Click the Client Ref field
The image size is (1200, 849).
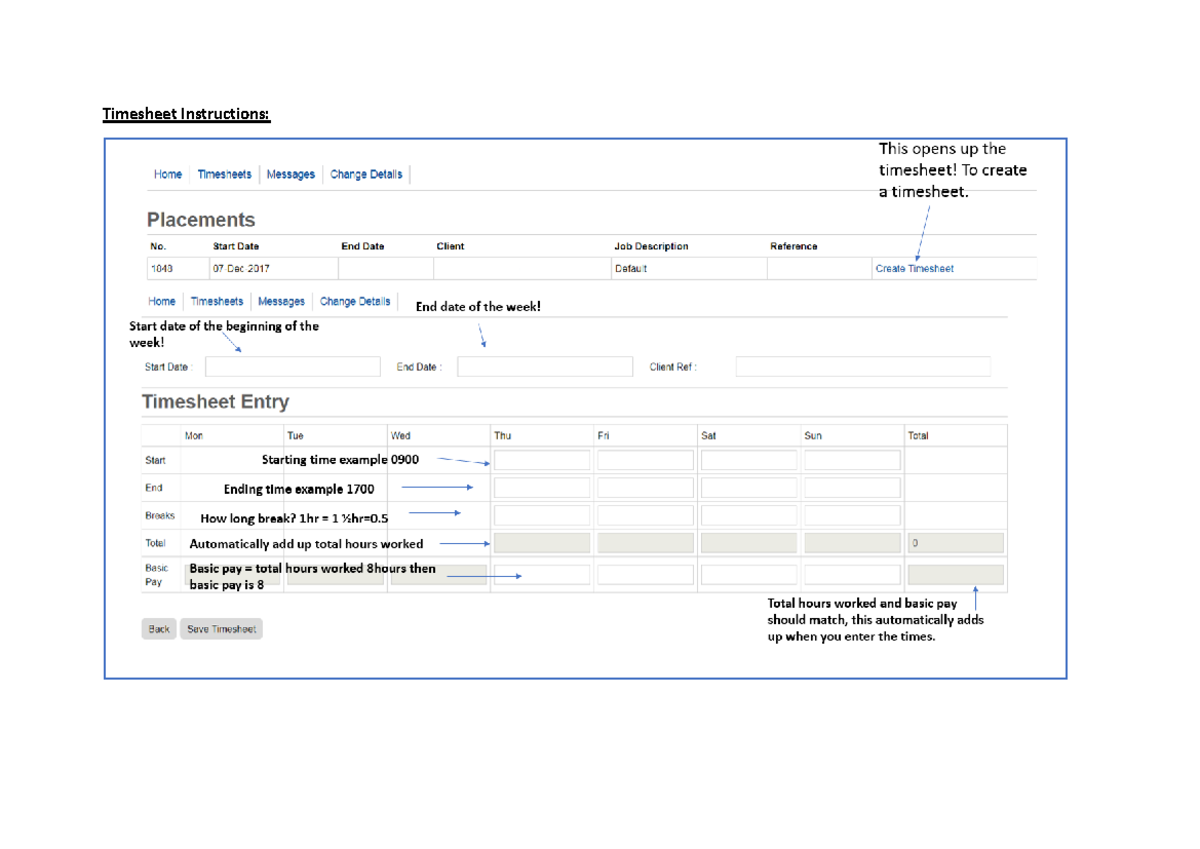click(861, 366)
